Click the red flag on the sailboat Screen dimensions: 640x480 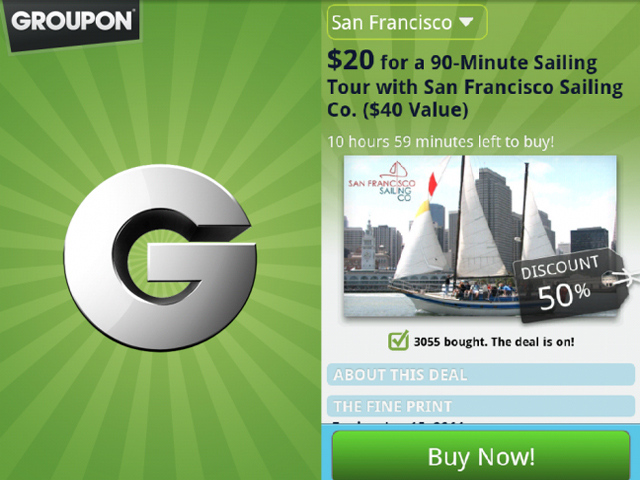(432, 184)
